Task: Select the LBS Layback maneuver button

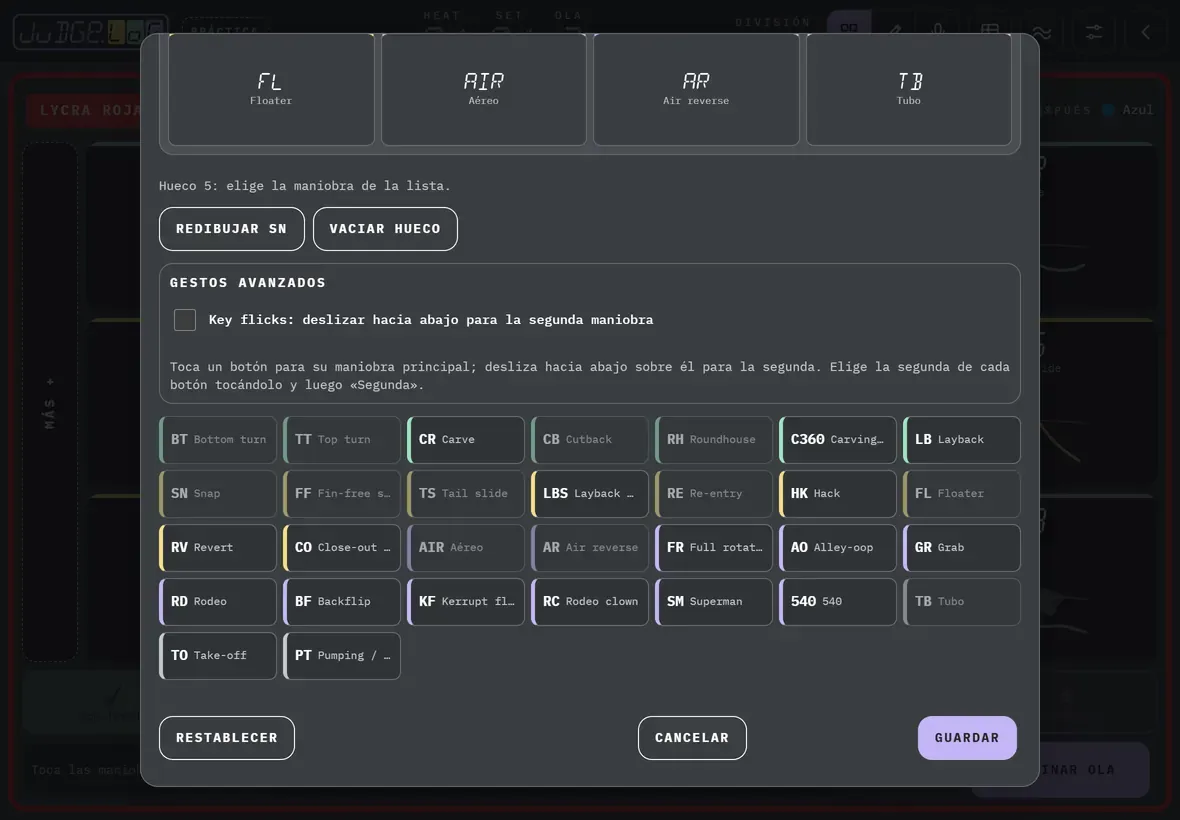Action: 590,494
